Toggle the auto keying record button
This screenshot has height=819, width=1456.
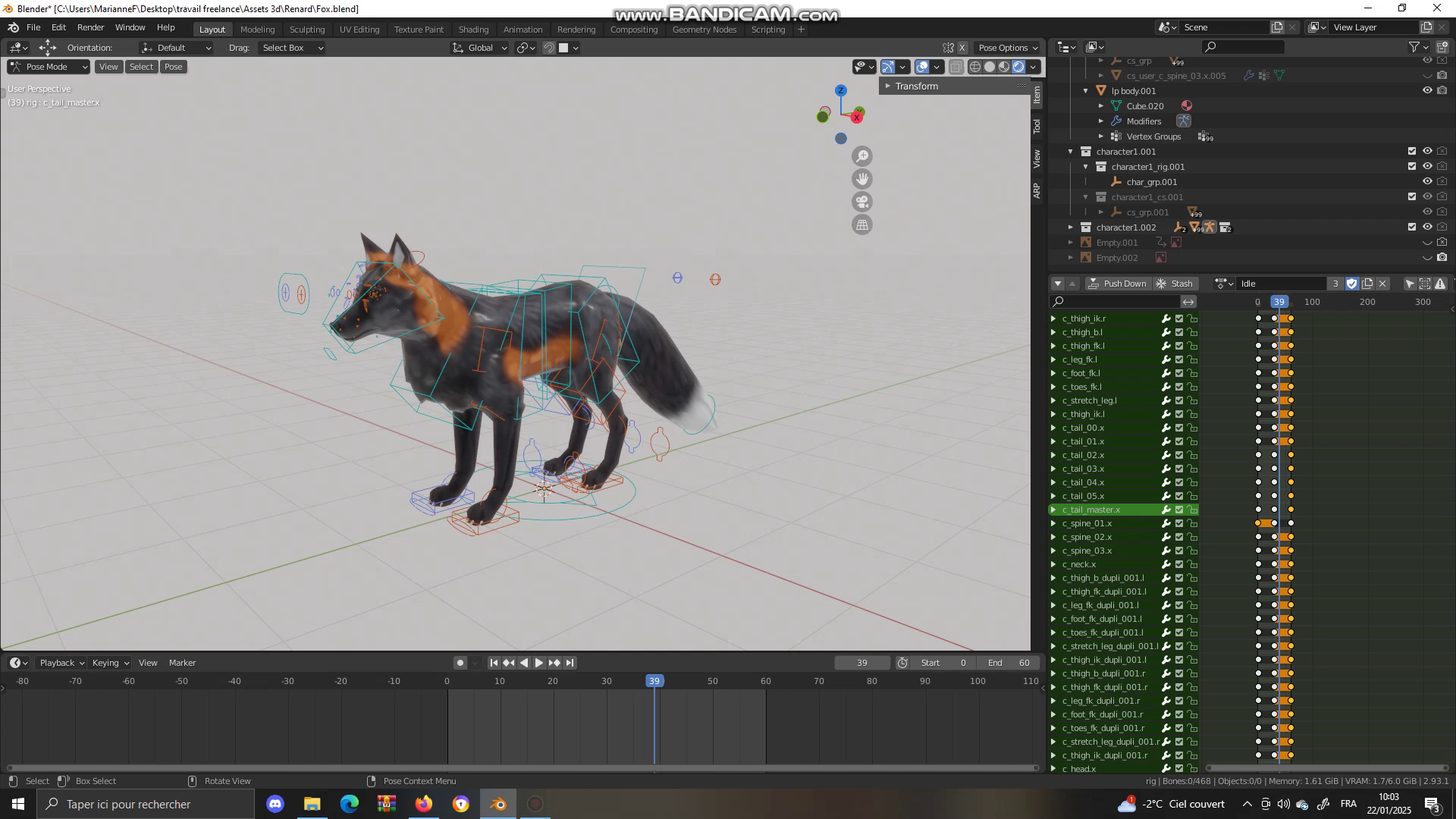(x=460, y=663)
